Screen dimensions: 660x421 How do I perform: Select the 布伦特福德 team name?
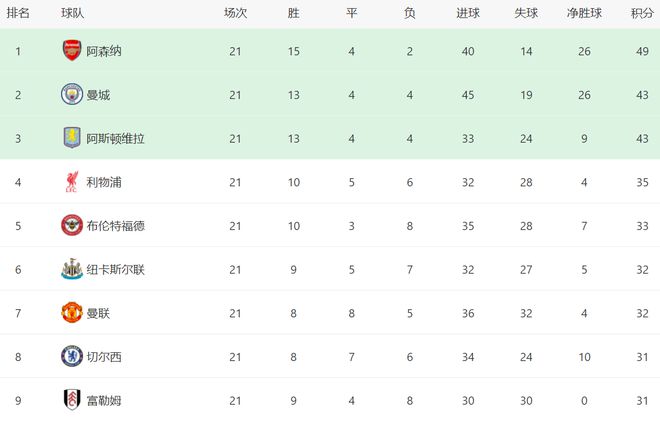116,226
